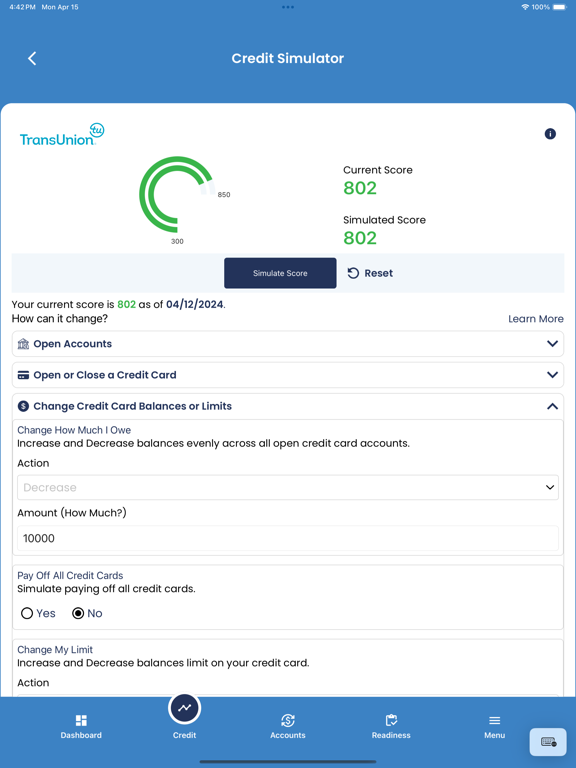Focus the Amount field showing 10000
The height and width of the screenshot is (768, 576).
(x=288, y=538)
